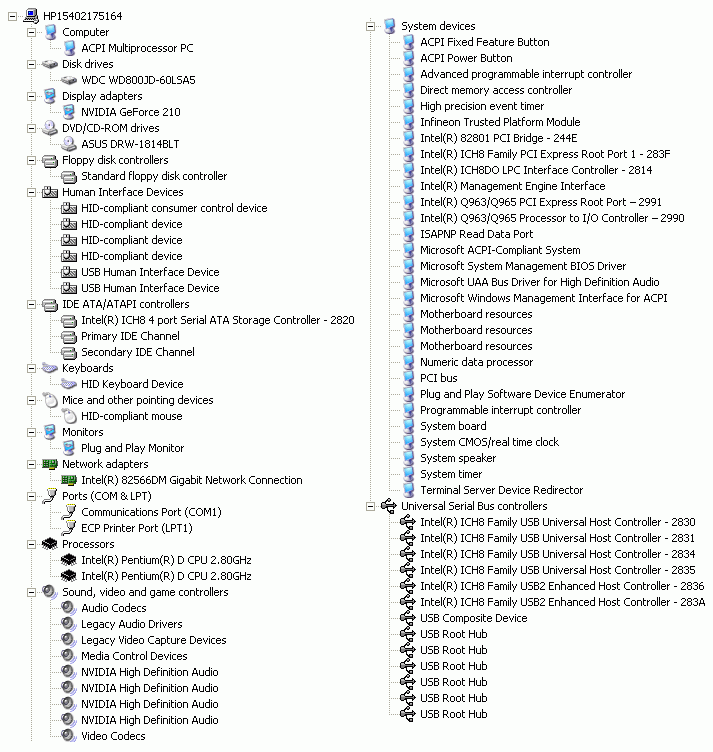The width and height of the screenshot is (713, 752).
Task: Click the IDE ATA/ATAPI controllers icon
Action: [x=50, y=305]
